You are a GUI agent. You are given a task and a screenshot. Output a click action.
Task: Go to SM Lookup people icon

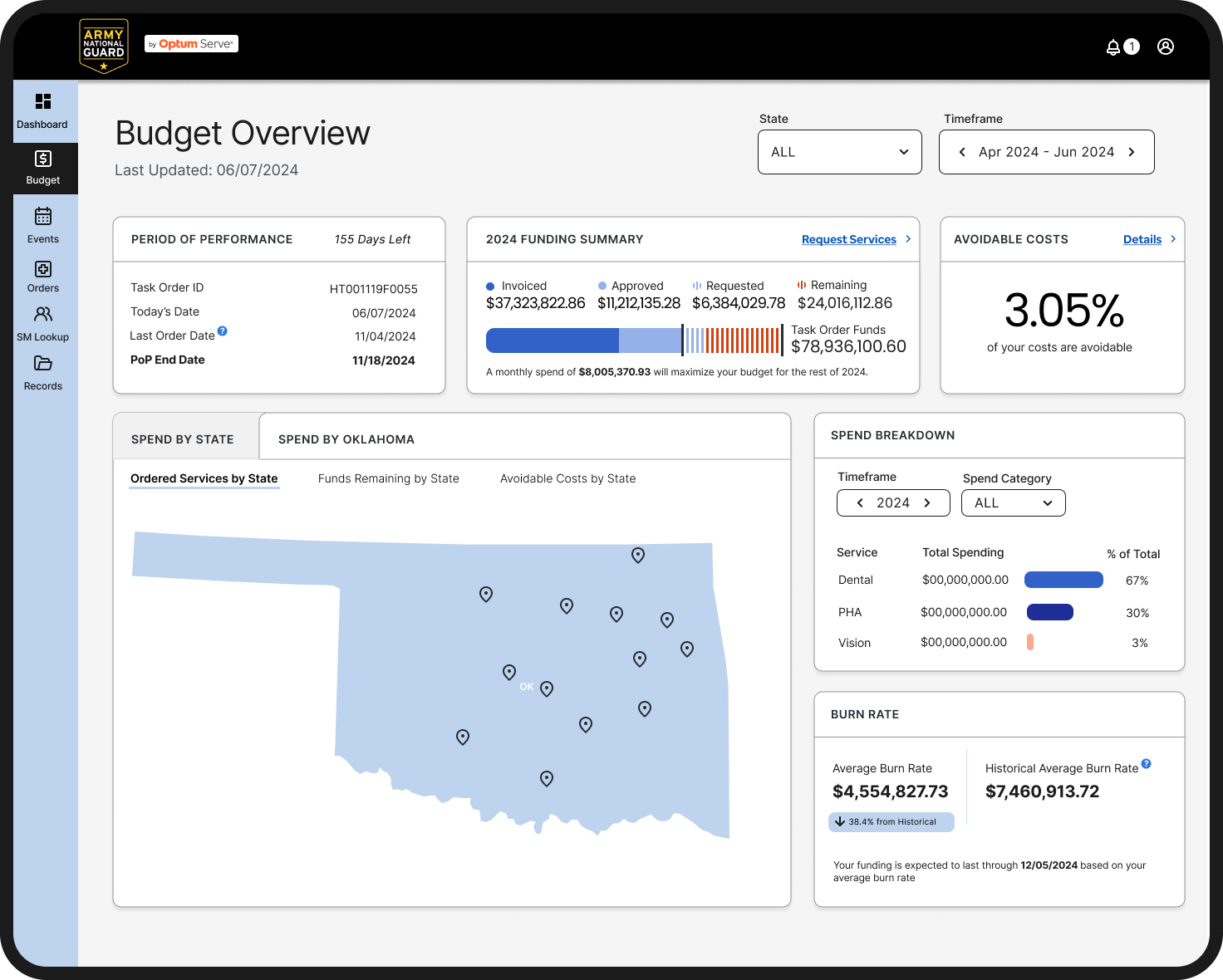click(43, 314)
